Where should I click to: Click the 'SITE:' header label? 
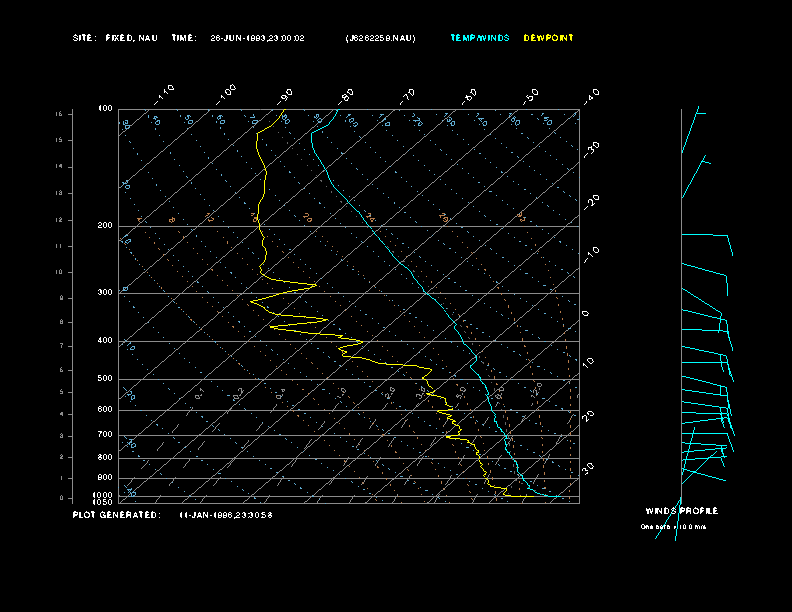[x=84, y=38]
